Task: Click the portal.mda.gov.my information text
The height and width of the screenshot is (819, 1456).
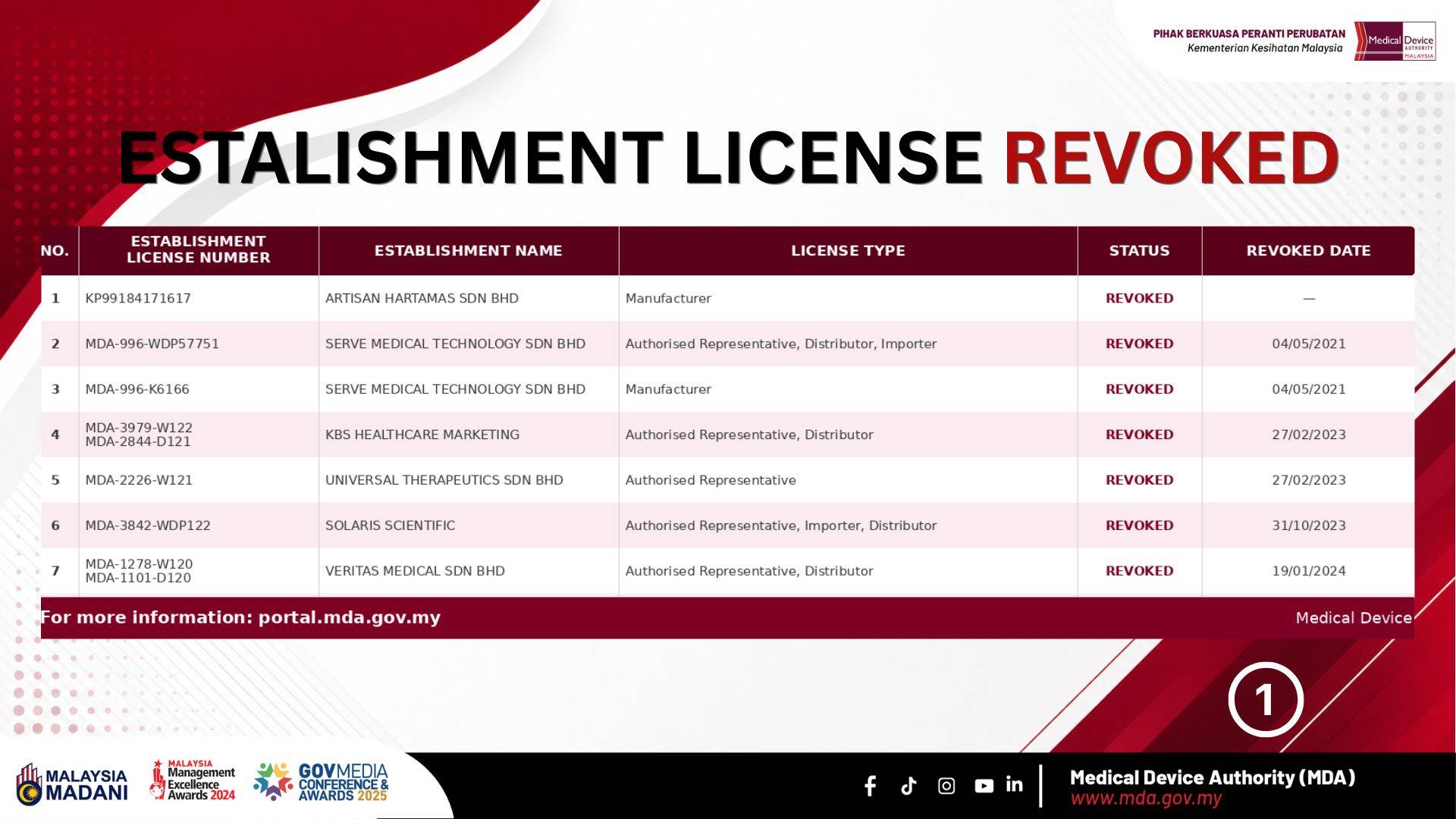Action: click(x=240, y=617)
